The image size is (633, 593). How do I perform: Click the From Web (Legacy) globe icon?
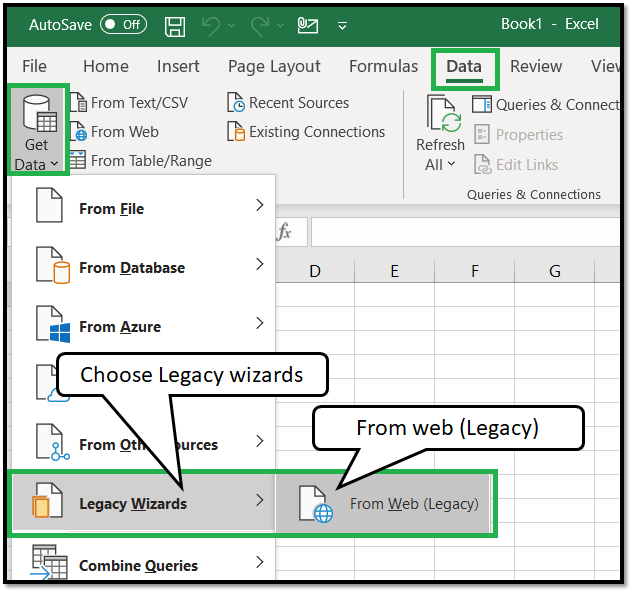[316, 504]
